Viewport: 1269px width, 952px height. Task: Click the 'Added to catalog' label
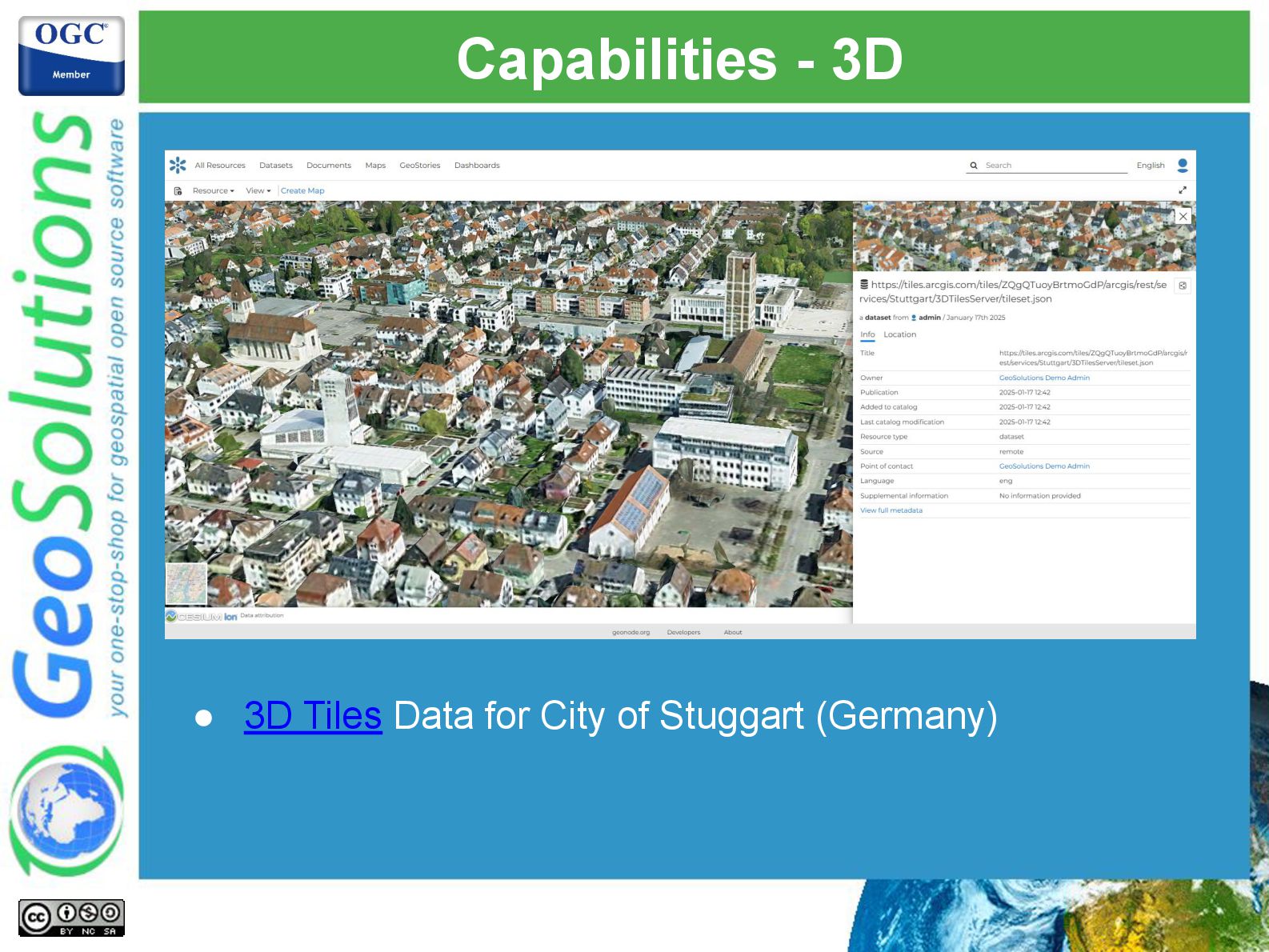pyautogui.click(x=888, y=407)
